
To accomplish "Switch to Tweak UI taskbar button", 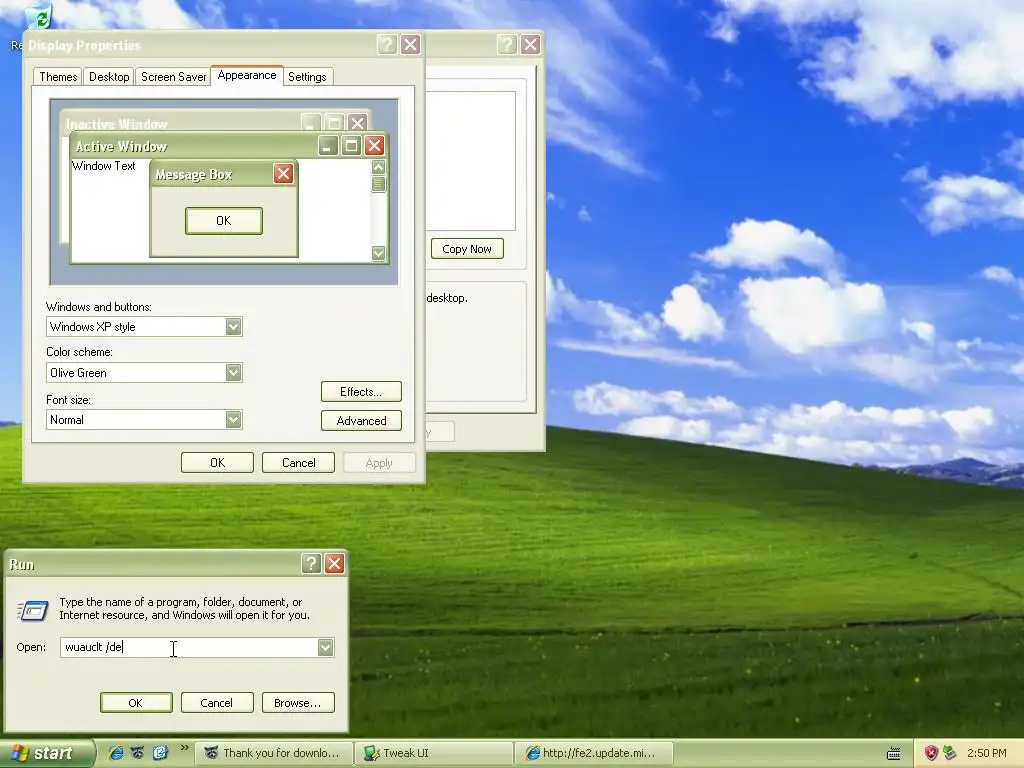I will (435, 753).
